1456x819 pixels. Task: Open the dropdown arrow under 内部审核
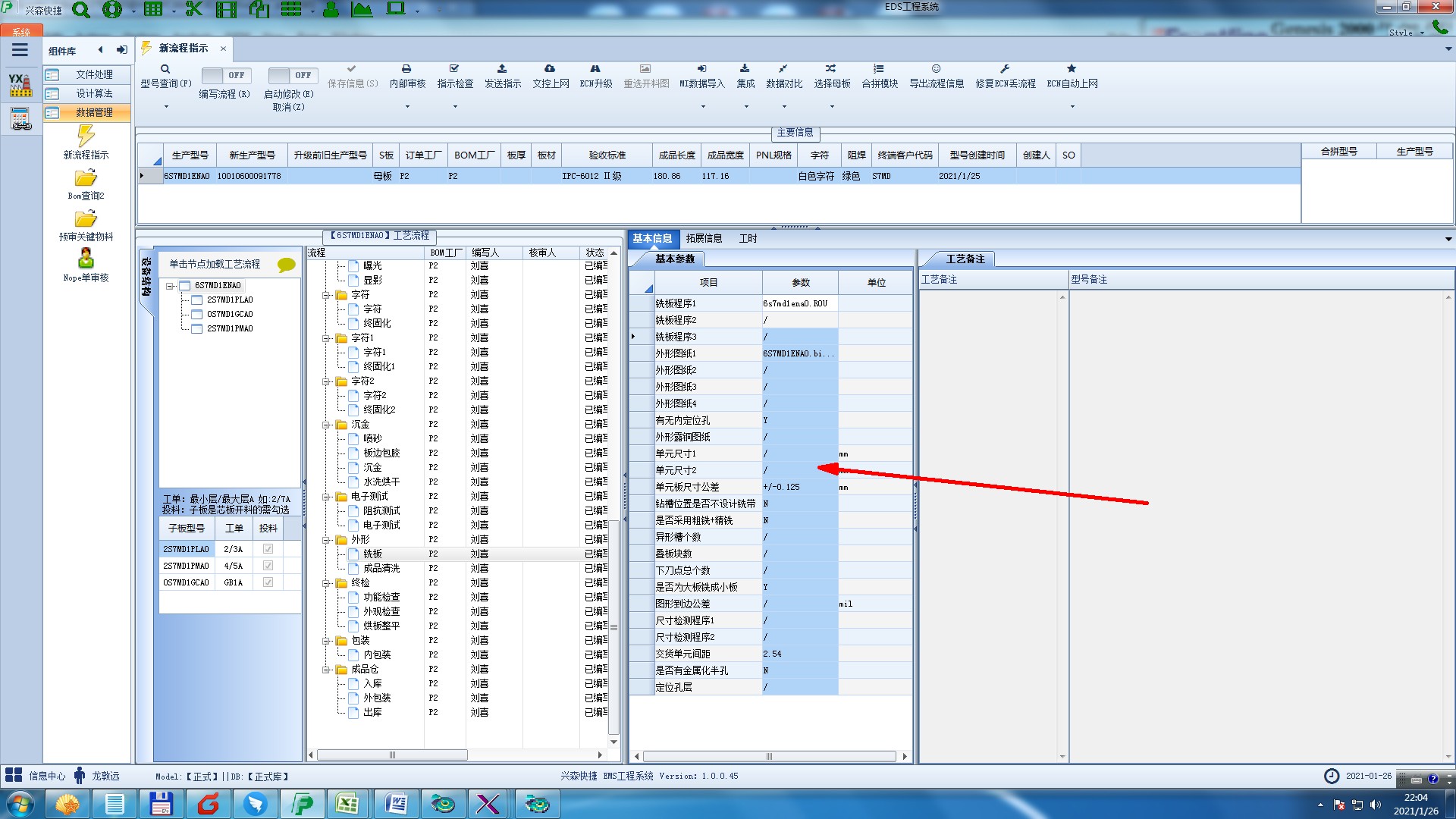point(407,106)
